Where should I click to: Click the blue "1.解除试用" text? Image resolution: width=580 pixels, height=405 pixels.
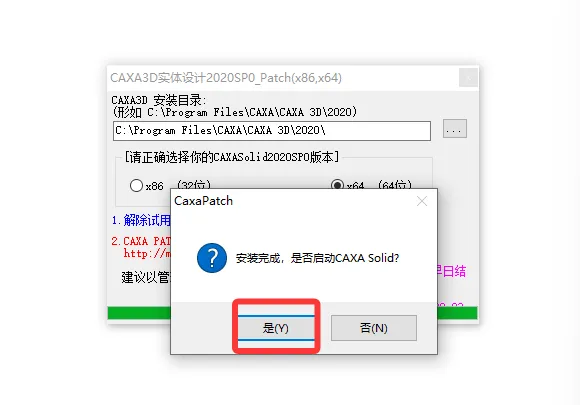point(141,220)
